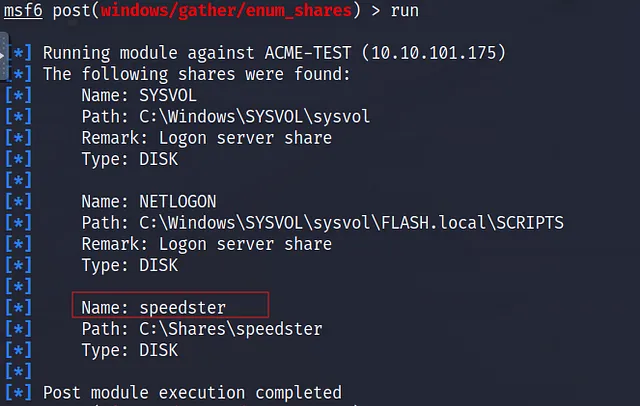Select the 'Name: SYSVOL' entry
640x406 pixels.
tap(139, 95)
